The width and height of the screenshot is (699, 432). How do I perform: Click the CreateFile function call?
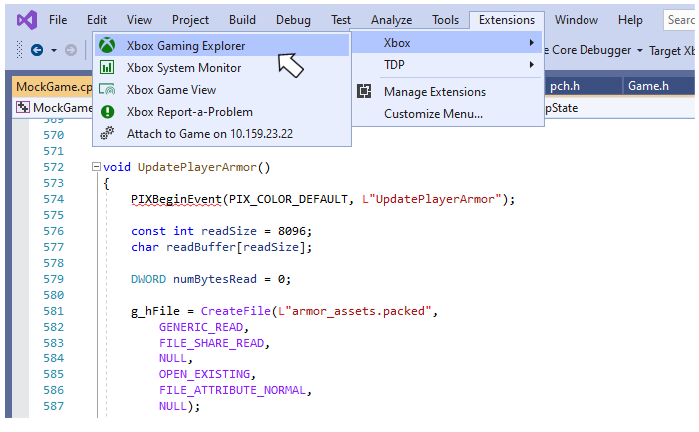point(236,311)
